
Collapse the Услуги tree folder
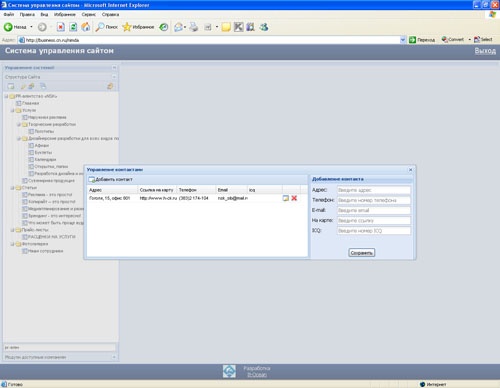click(12, 110)
